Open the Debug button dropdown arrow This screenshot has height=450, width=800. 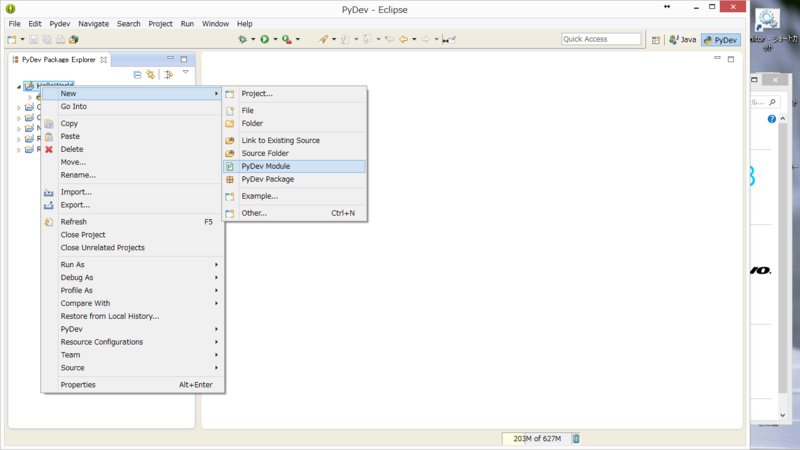click(253, 39)
